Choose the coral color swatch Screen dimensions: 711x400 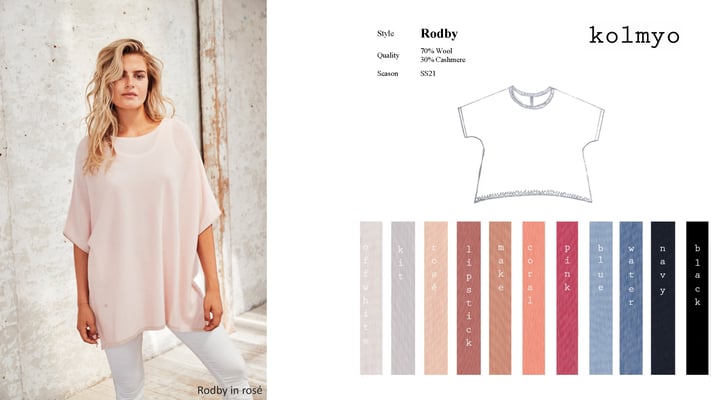pyautogui.click(x=534, y=298)
